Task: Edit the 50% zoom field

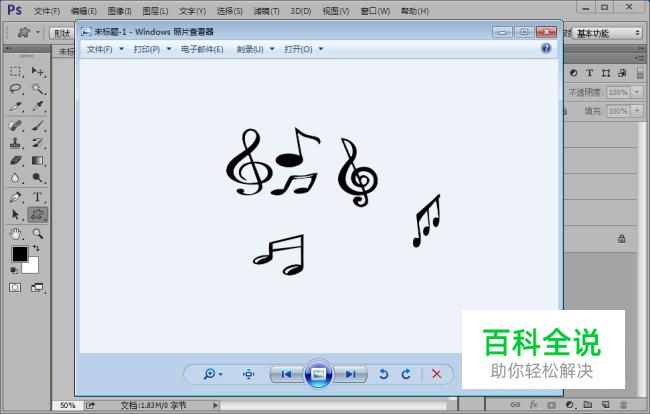Action: [68, 405]
